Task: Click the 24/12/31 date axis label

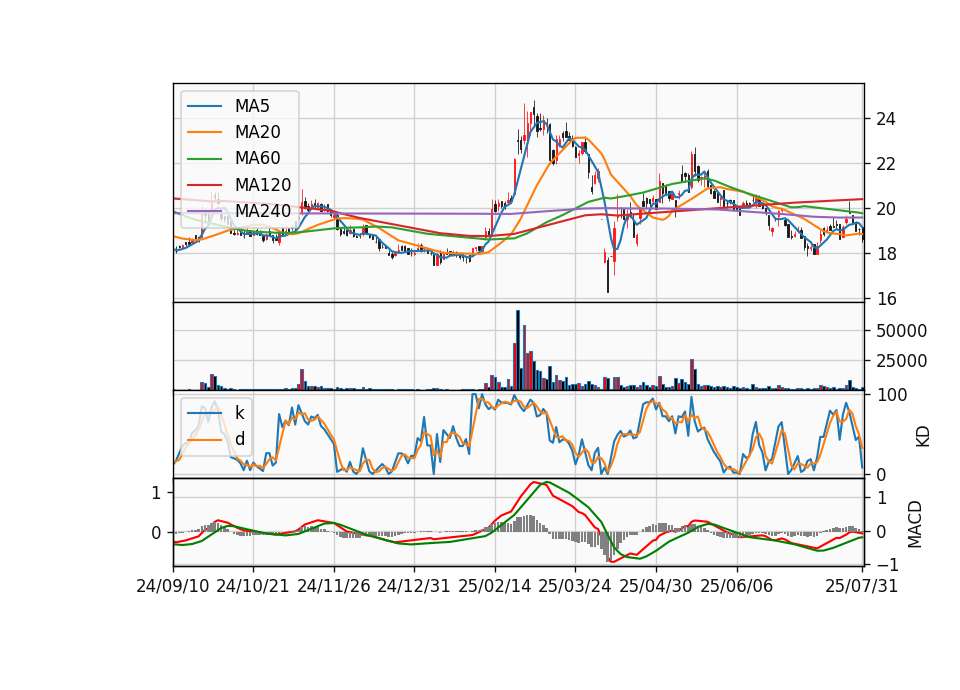Action: click(414, 586)
